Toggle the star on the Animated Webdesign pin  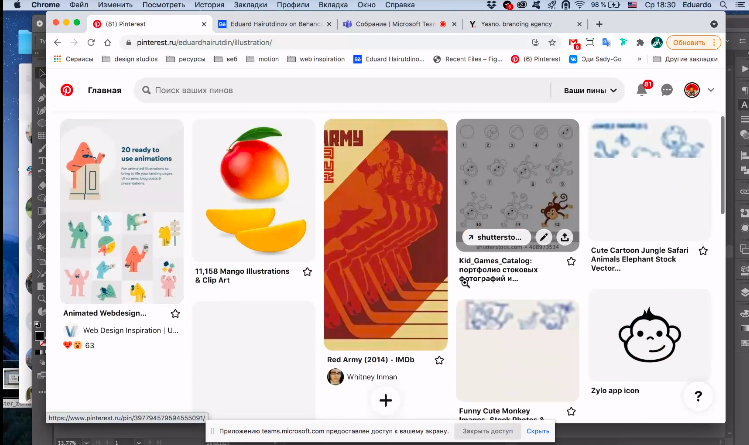[x=176, y=313]
